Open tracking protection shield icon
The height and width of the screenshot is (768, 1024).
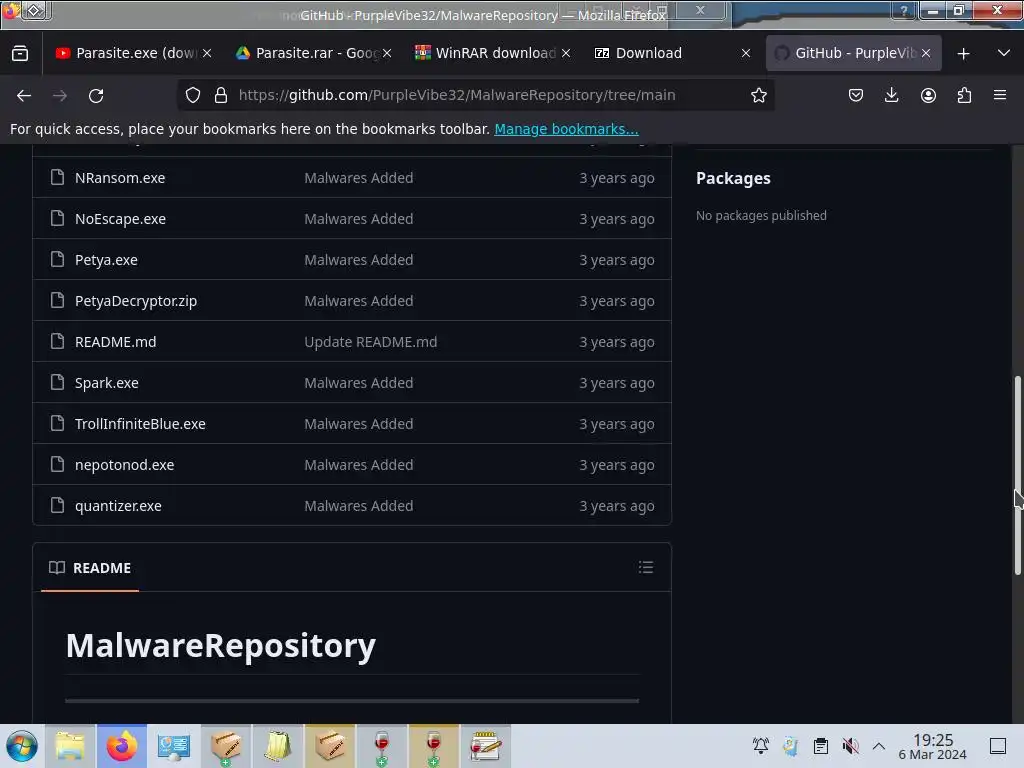193,95
